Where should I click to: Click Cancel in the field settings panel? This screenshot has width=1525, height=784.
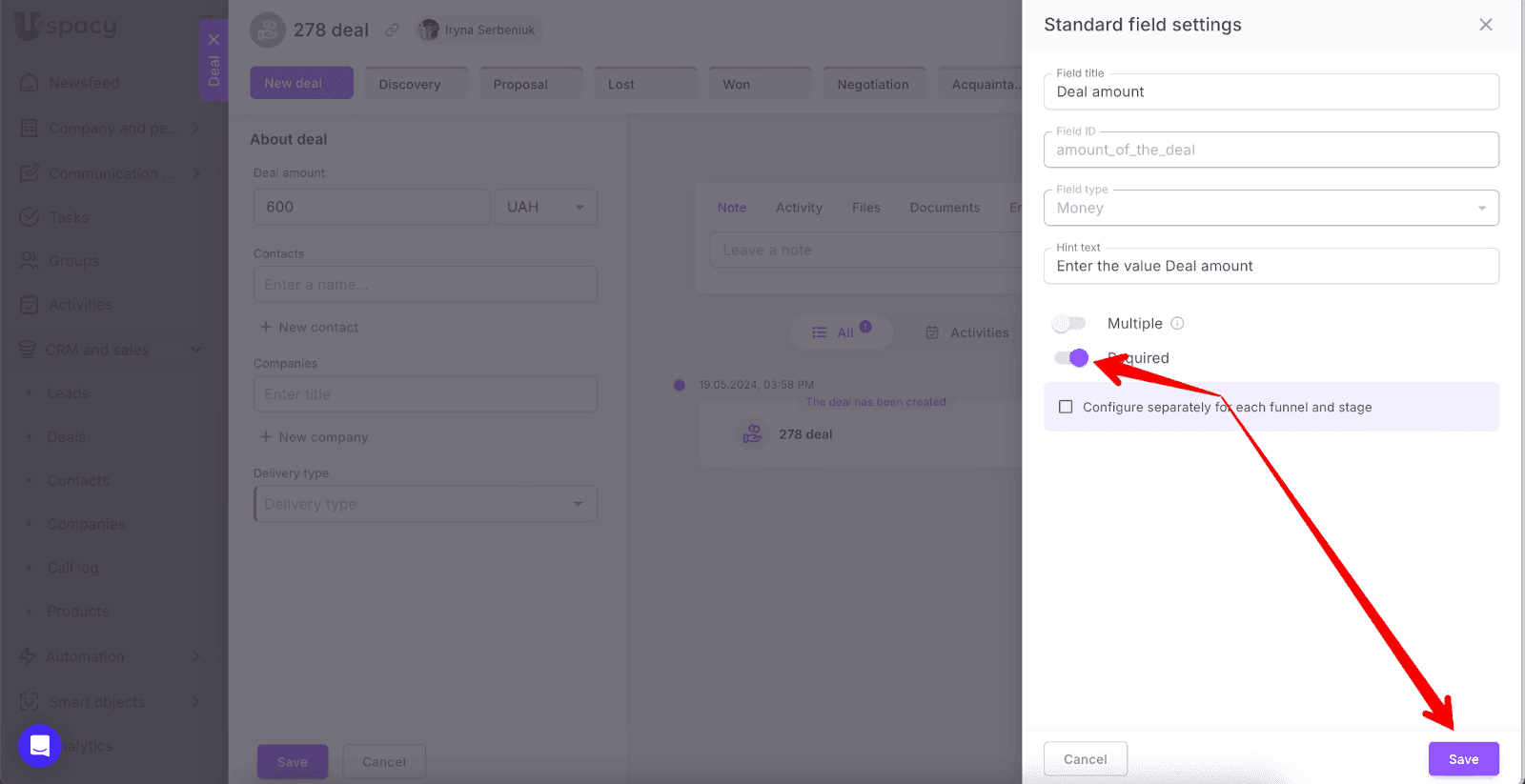point(1085,759)
